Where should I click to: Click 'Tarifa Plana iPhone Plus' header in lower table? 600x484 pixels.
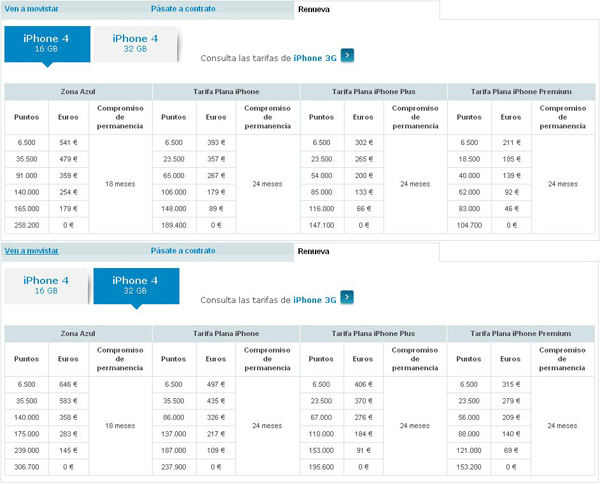(373, 334)
